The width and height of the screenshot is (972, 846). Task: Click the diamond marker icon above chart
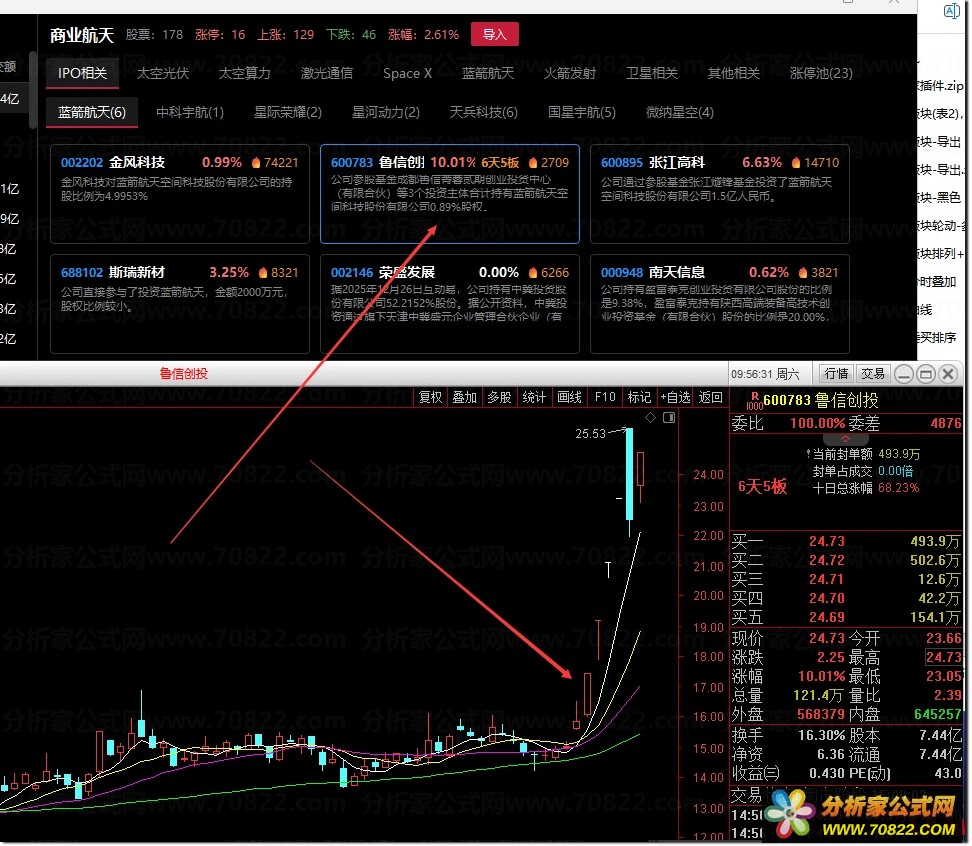point(650,418)
